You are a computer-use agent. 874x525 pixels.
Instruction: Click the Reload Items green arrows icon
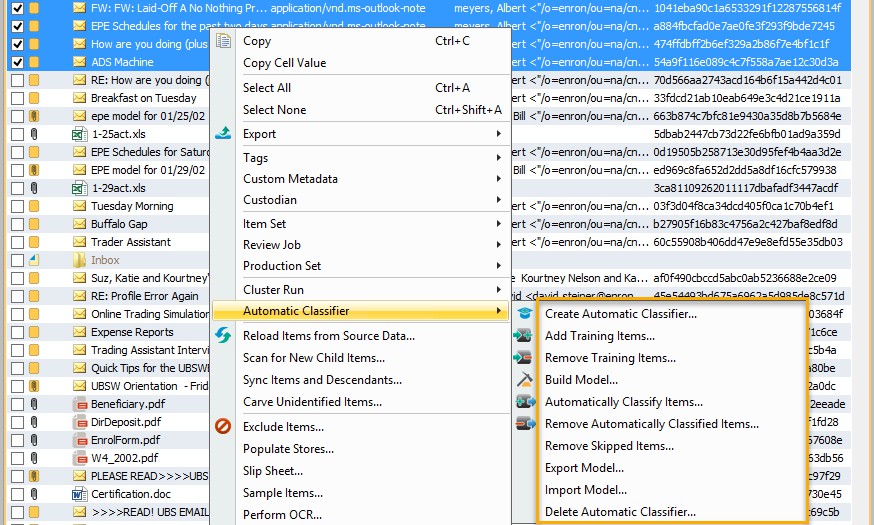(x=223, y=335)
